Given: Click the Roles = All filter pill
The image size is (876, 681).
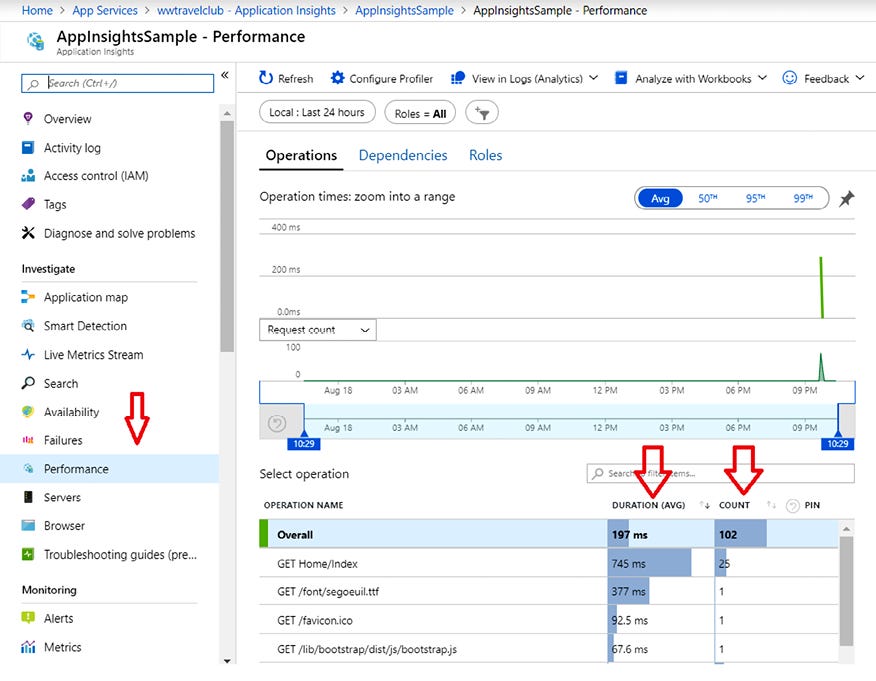Looking at the screenshot, I should click(x=420, y=113).
